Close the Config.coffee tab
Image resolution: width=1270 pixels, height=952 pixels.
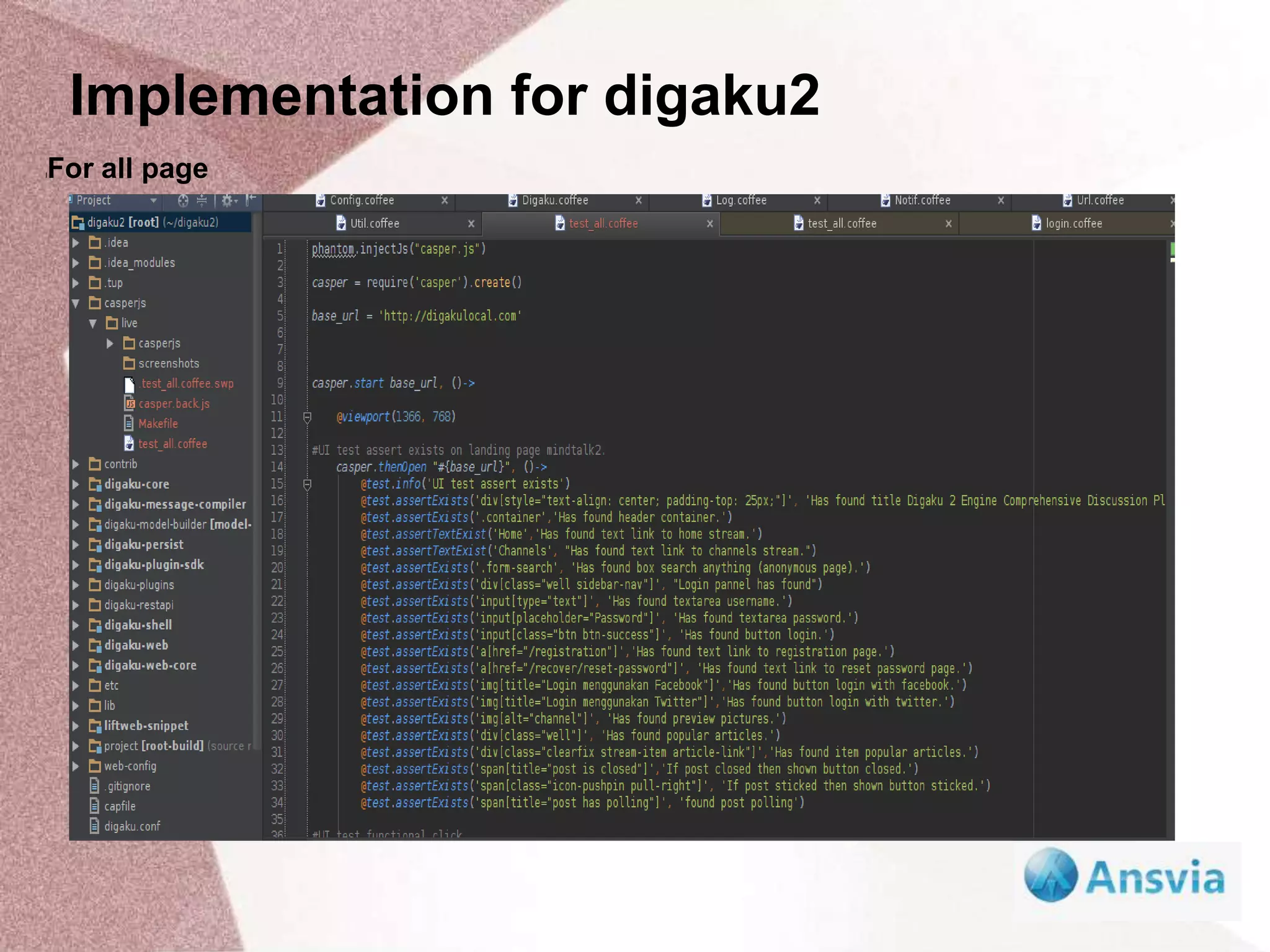445,200
